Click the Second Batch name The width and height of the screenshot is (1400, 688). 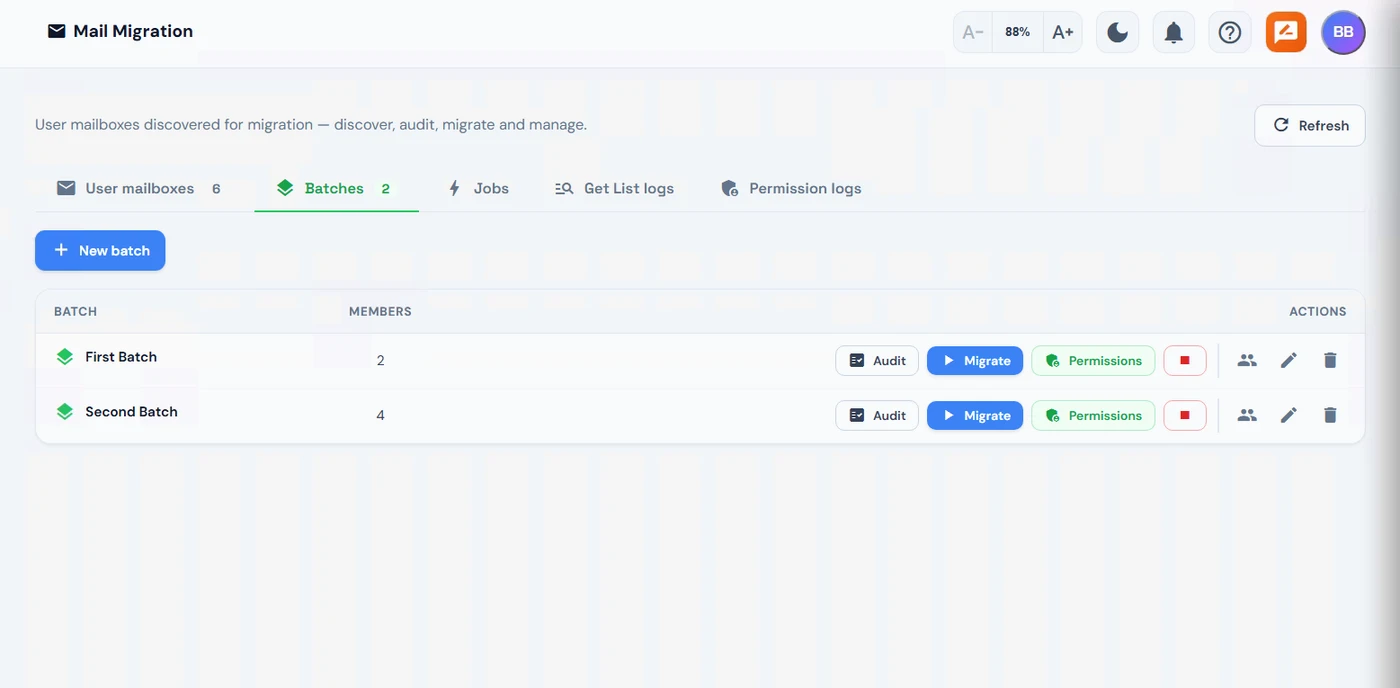131,411
